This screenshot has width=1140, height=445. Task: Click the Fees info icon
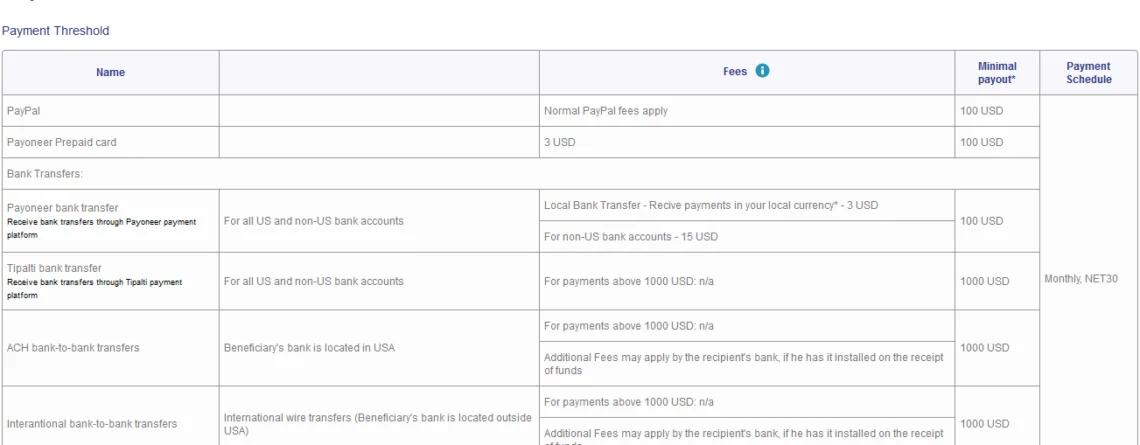click(x=762, y=71)
